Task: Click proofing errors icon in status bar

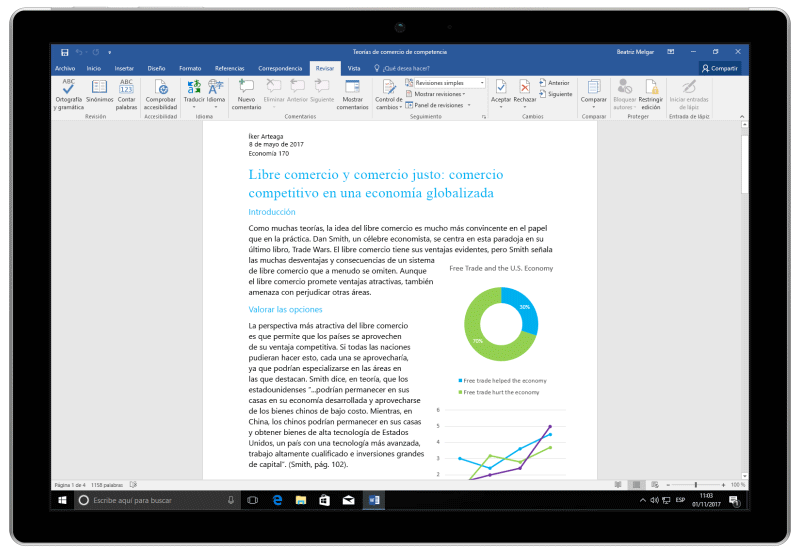Action: tap(134, 485)
